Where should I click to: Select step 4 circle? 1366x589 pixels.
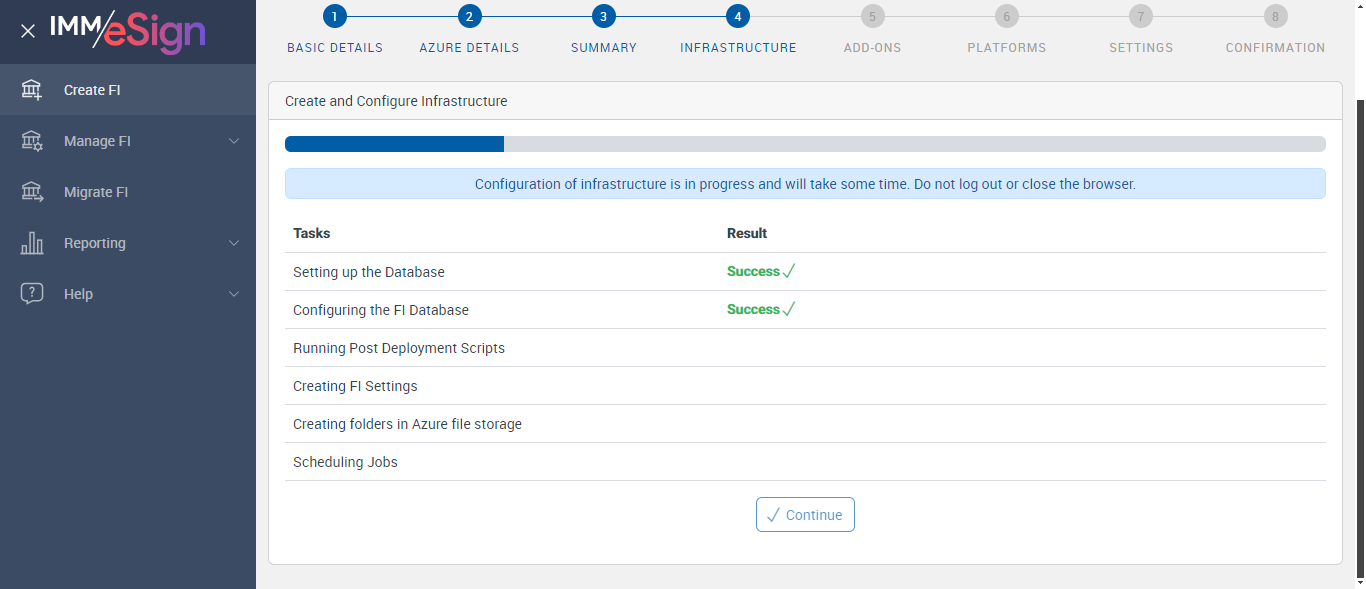737,16
